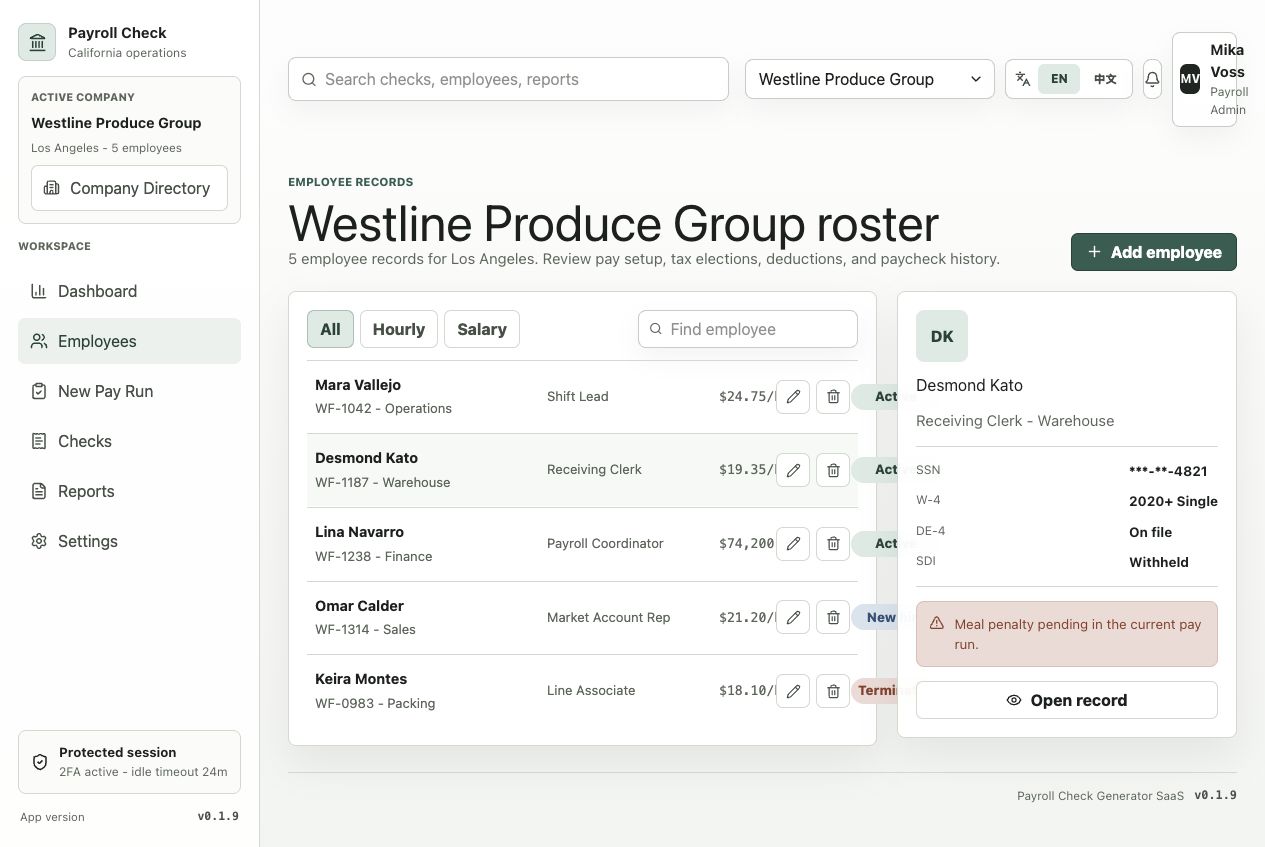The height and width of the screenshot is (847, 1265).
Task: Select Lina Navarro row name
Action: tap(359, 532)
